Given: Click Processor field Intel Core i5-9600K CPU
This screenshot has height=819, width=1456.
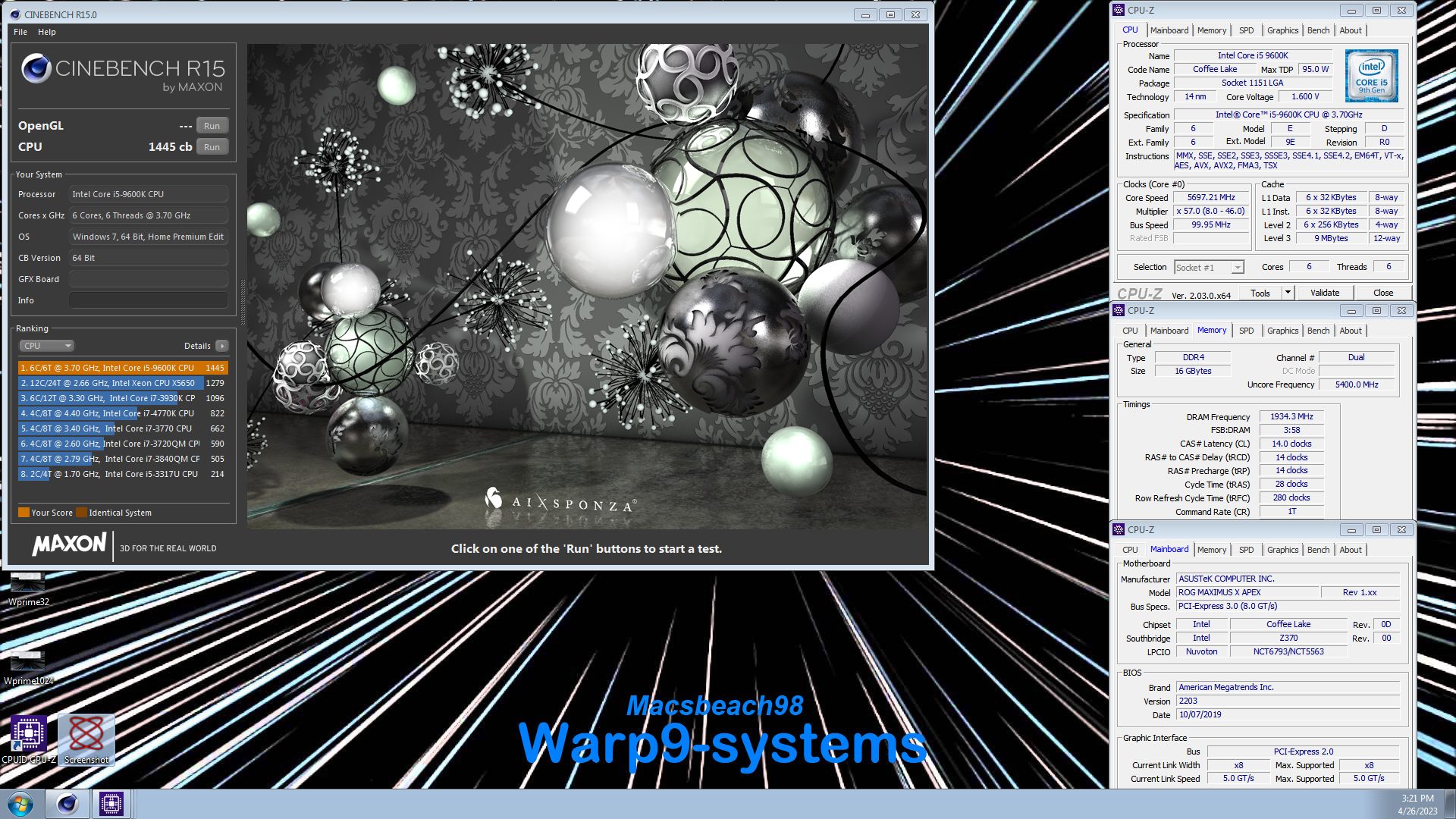Looking at the screenshot, I should (149, 194).
